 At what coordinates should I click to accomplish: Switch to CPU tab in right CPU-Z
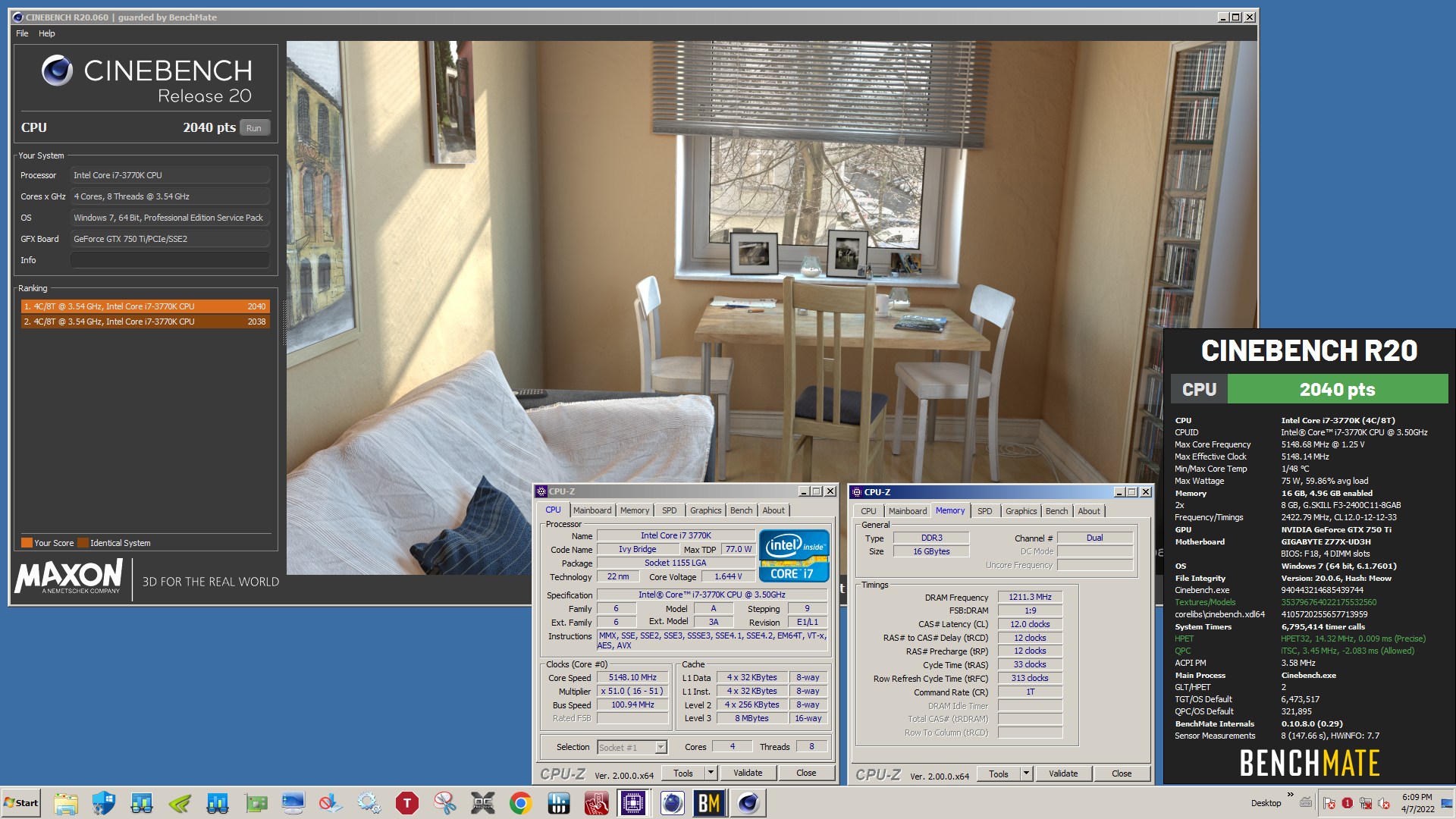868,511
